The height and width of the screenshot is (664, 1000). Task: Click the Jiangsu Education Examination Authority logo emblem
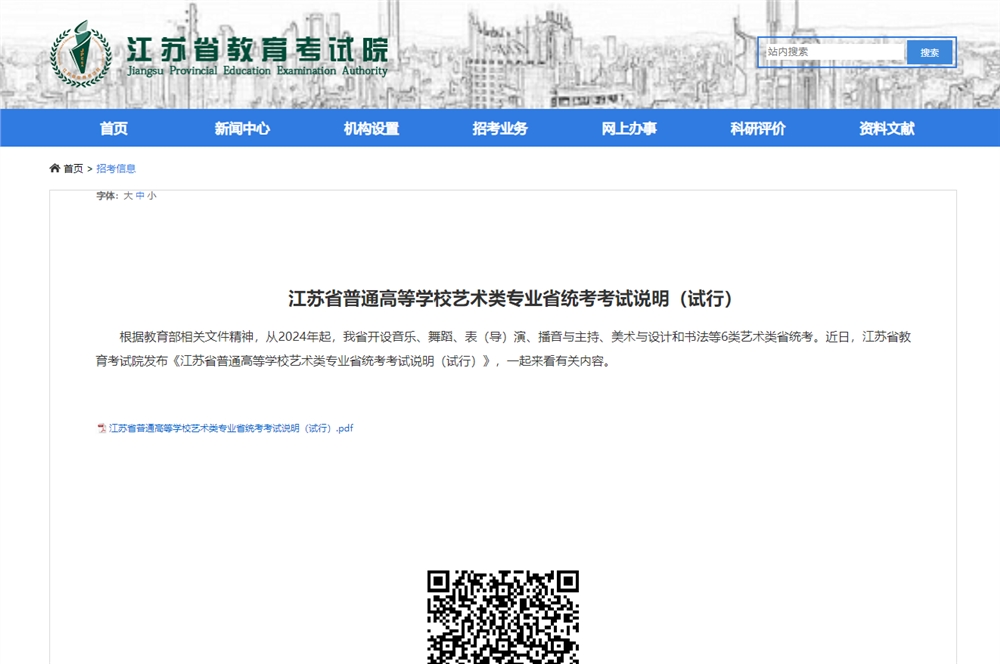coord(81,54)
